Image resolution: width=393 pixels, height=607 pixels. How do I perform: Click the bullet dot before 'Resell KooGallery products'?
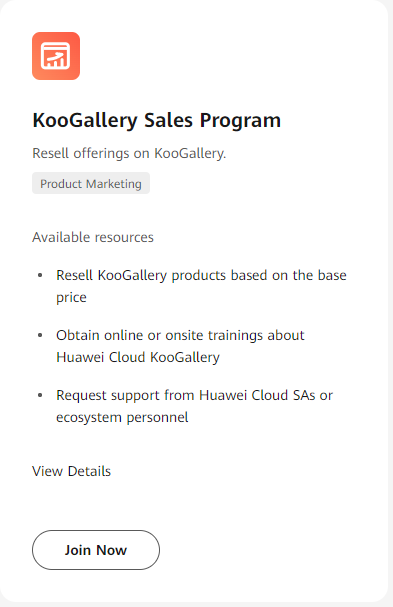coord(40,275)
